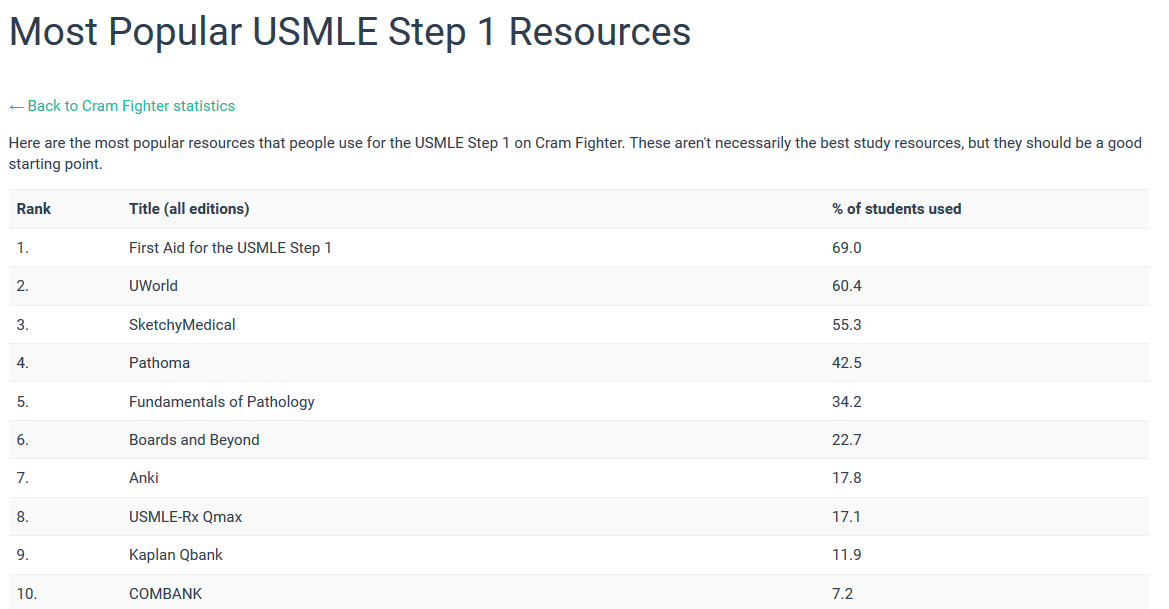Click rank 7. beside Anki
The image size is (1169, 609).
coord(22,478)
